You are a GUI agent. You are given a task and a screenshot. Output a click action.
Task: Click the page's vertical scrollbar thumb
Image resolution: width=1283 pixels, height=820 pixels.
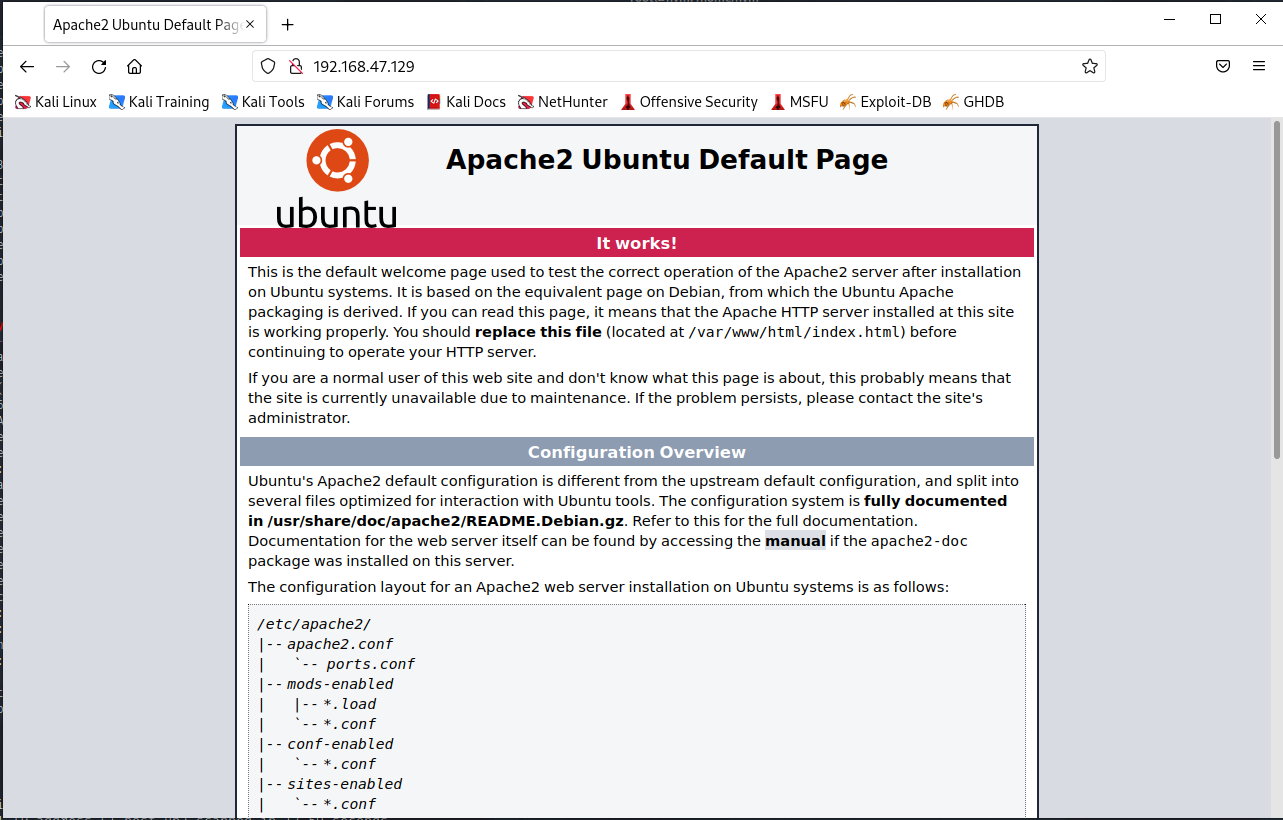tap(1277, 288)
